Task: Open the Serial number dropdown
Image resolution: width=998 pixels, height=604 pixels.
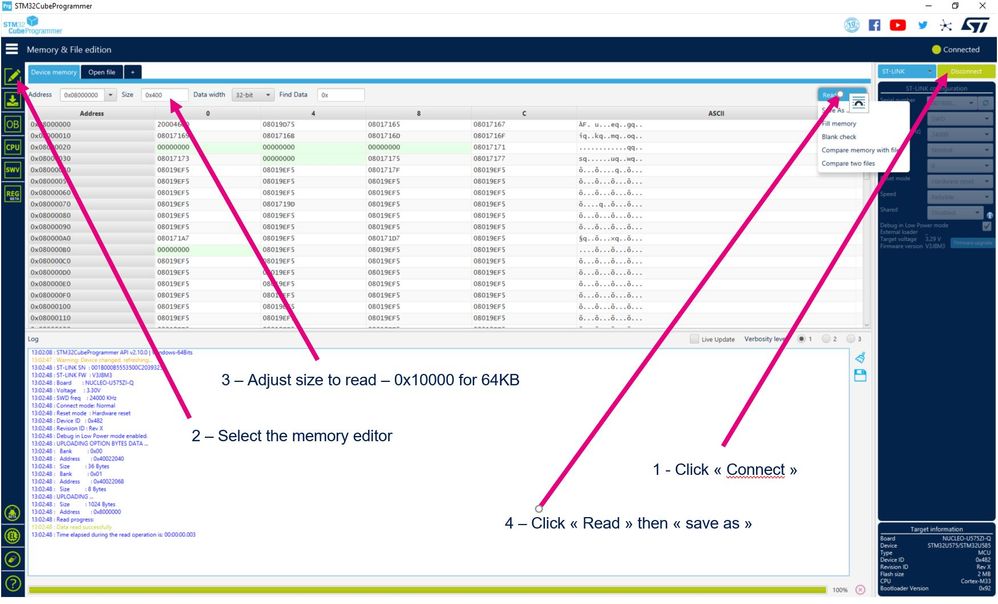Action: coord(953,102)
